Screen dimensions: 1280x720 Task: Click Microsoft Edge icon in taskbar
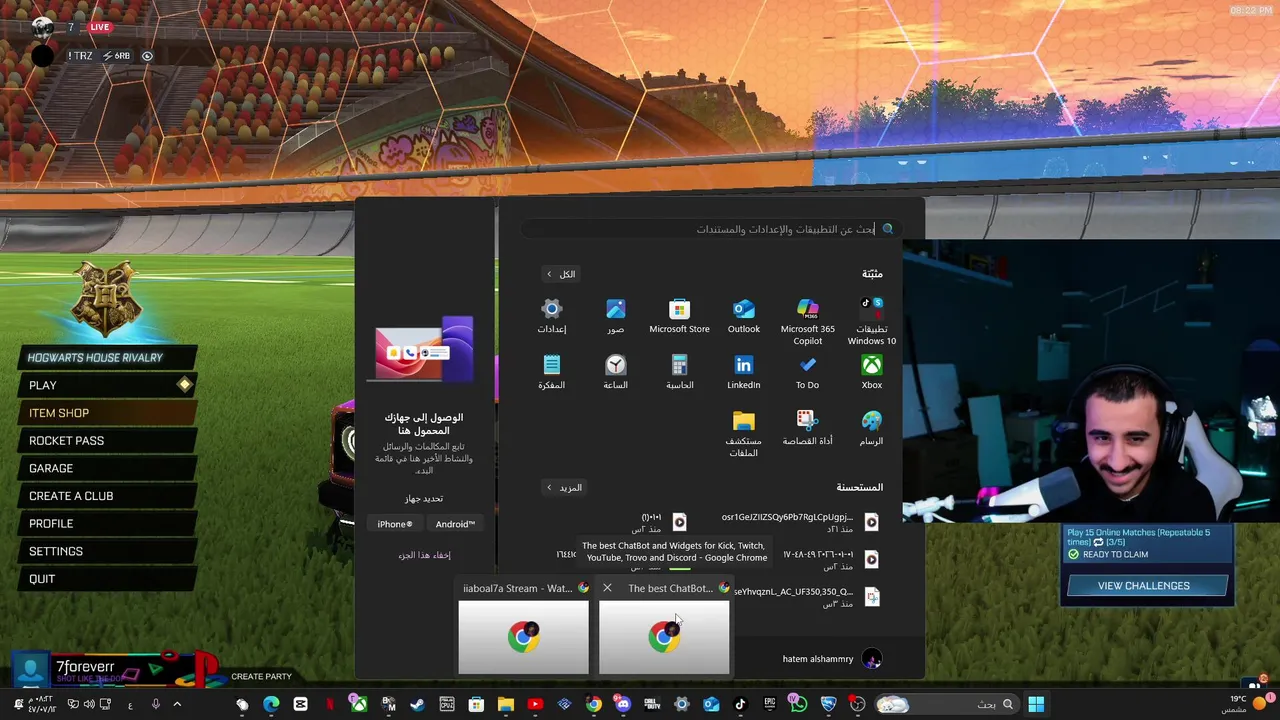click(x=271, y=705)
